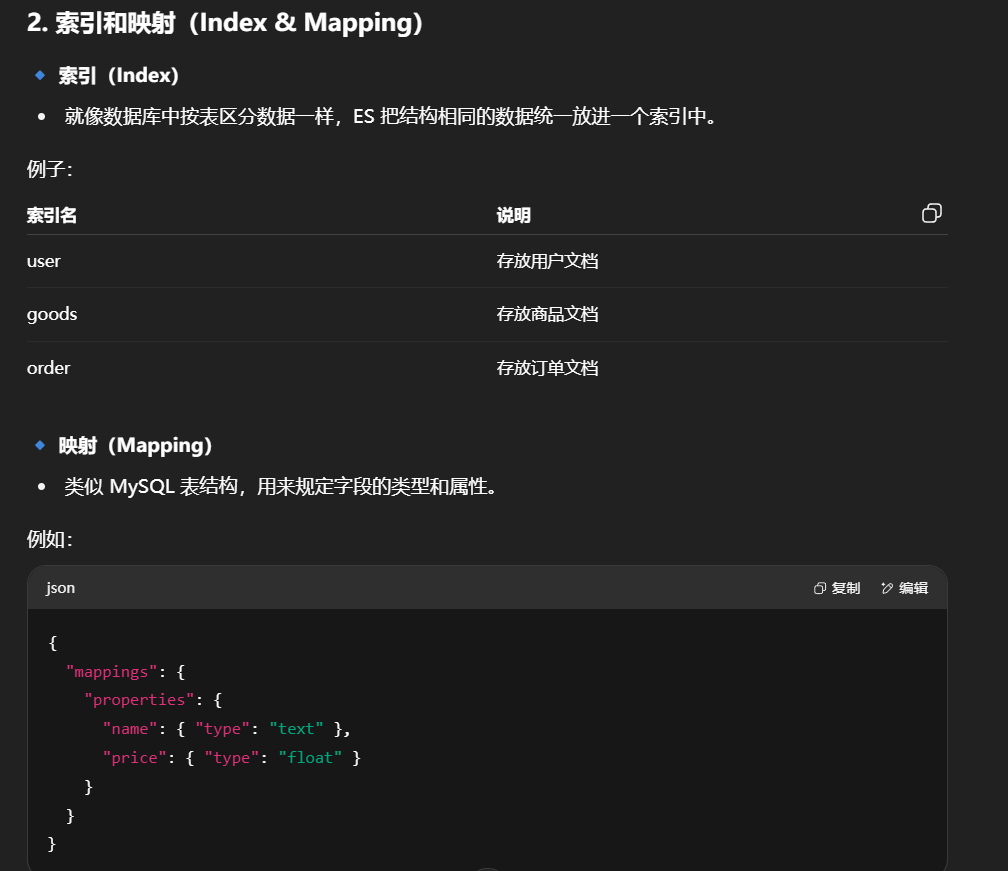Click the 存放用户文档 description cell

[x=547, y=261]
